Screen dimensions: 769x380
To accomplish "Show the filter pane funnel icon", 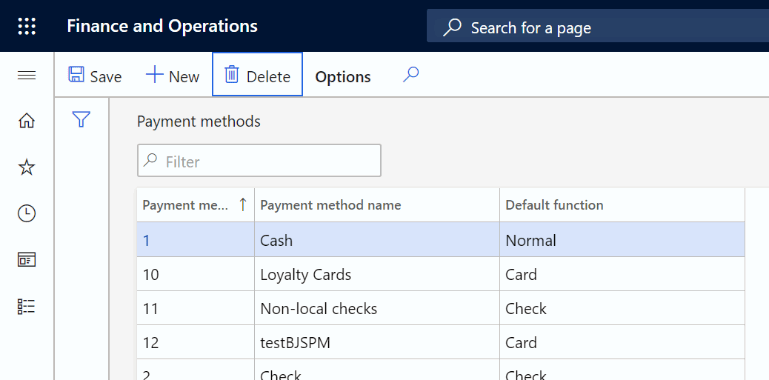I will tap(81, 119).
